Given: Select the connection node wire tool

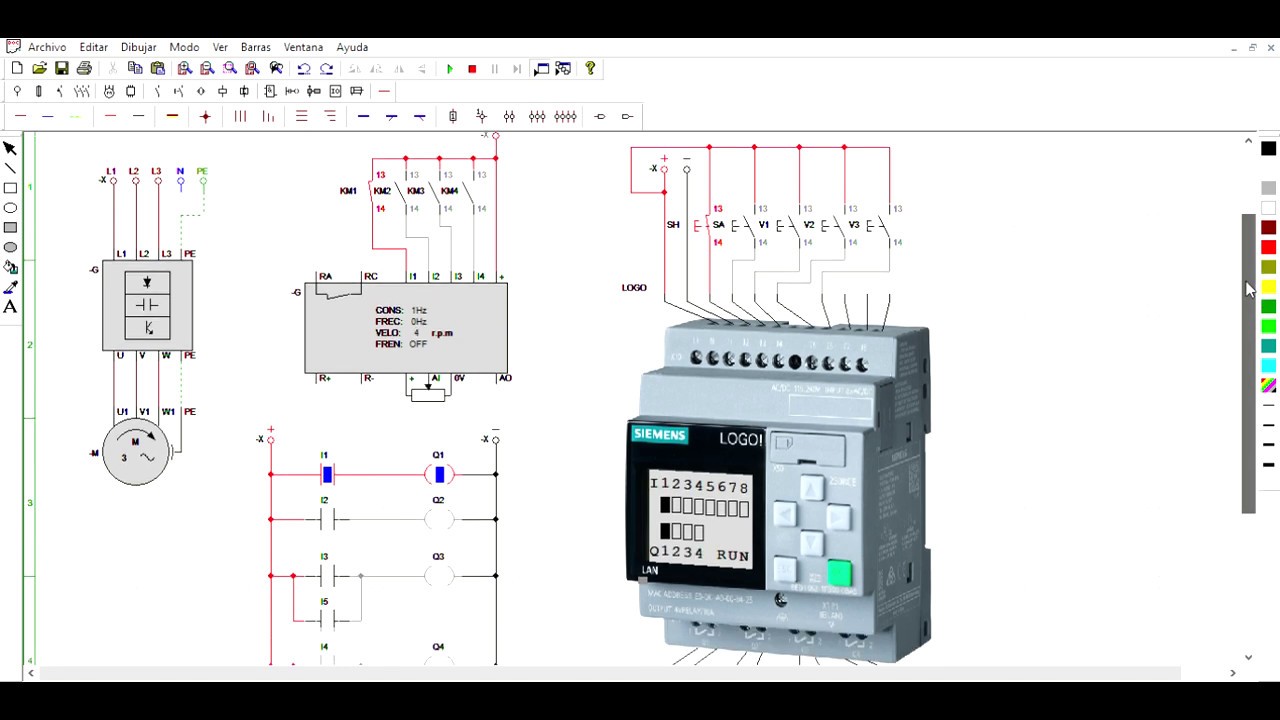Looking at the screenshot, I should [206, 116].
